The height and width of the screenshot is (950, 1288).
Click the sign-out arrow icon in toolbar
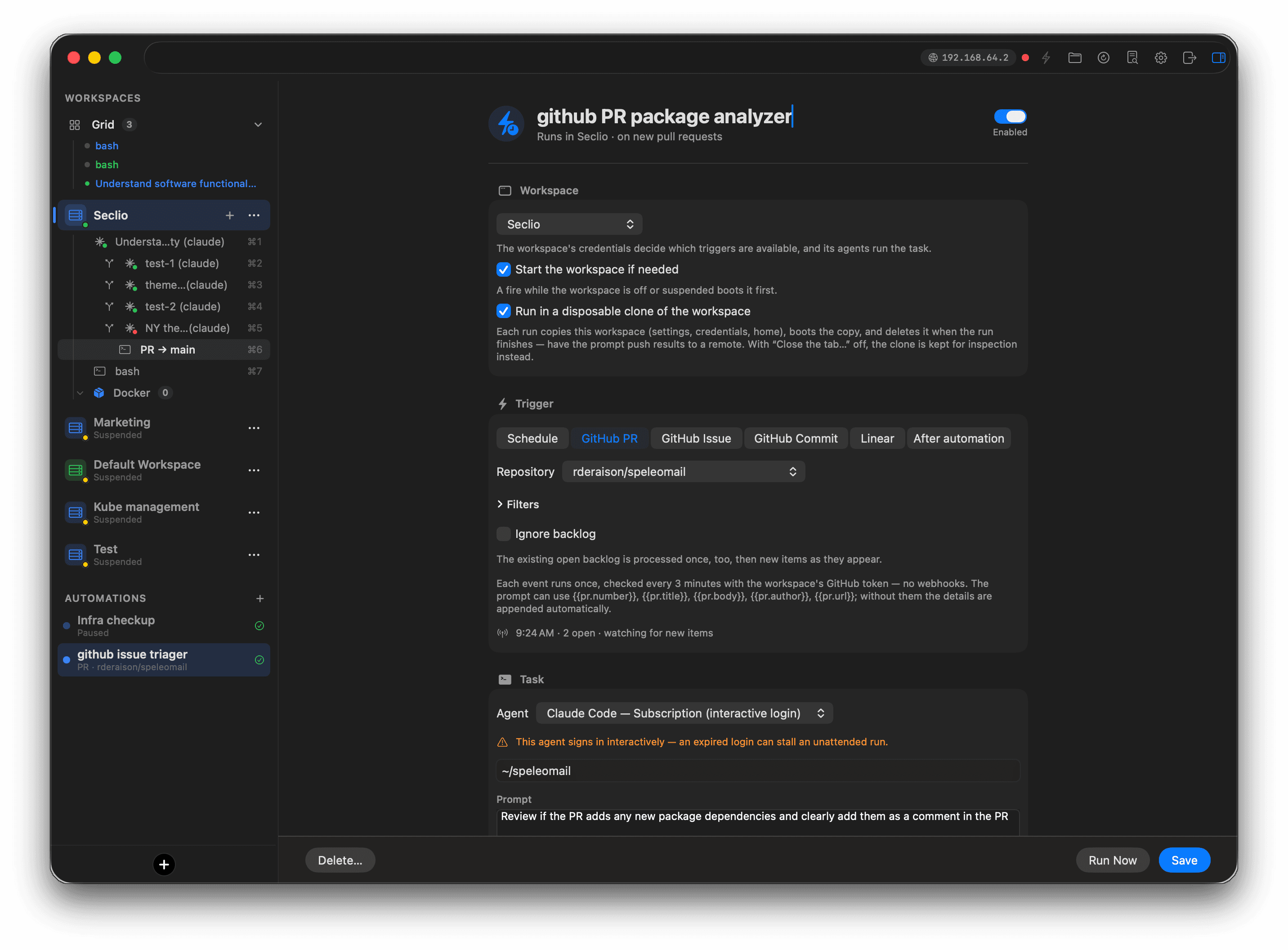(x=1190, y=58)
